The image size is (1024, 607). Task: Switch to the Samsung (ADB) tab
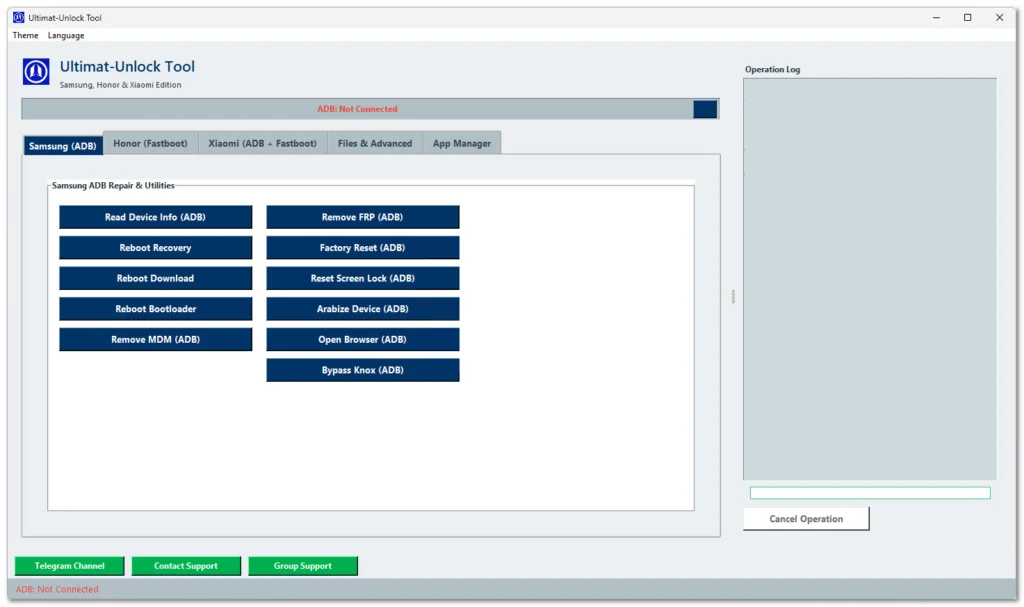point(63,146)
